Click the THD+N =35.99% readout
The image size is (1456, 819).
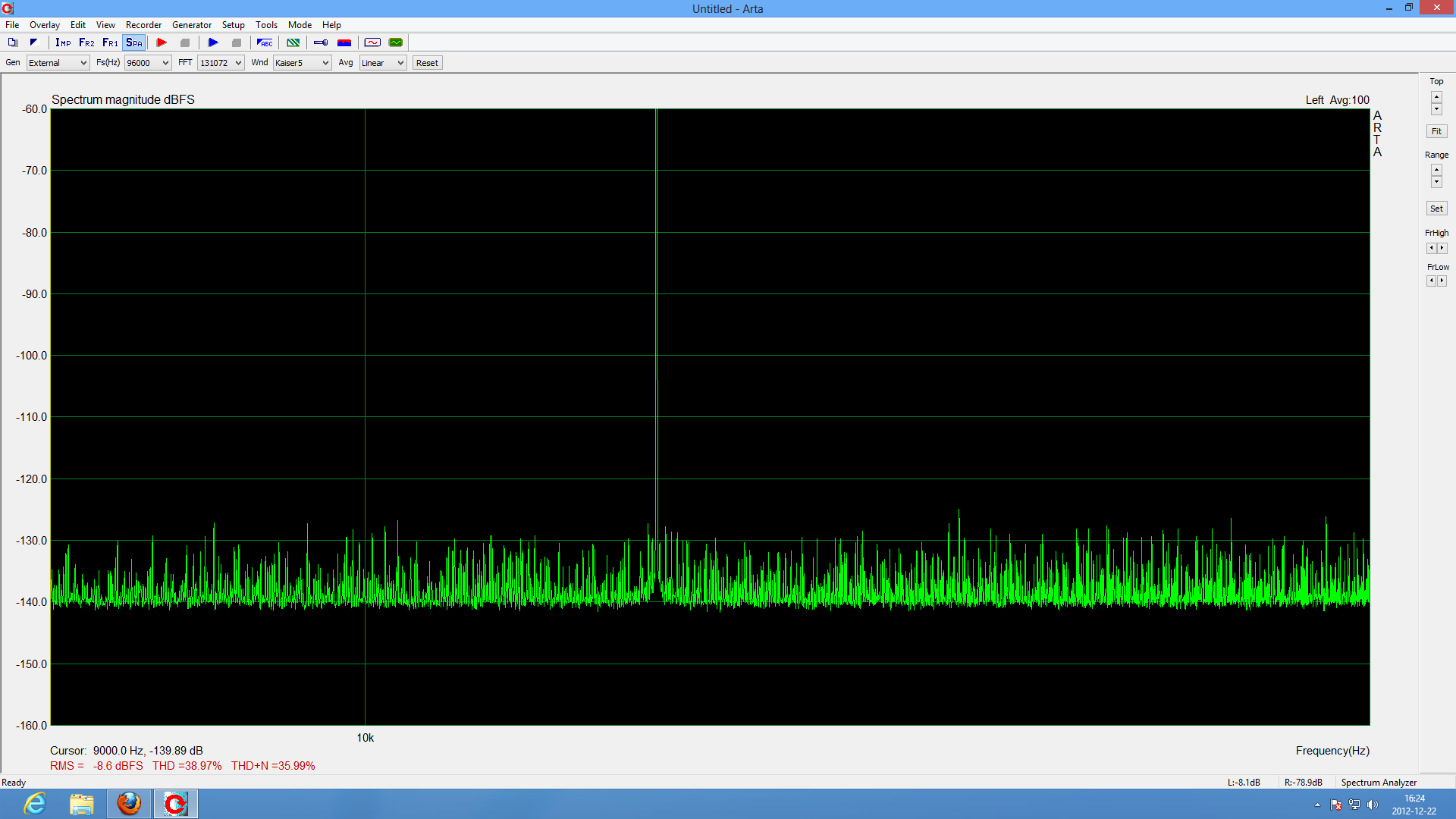273,766
